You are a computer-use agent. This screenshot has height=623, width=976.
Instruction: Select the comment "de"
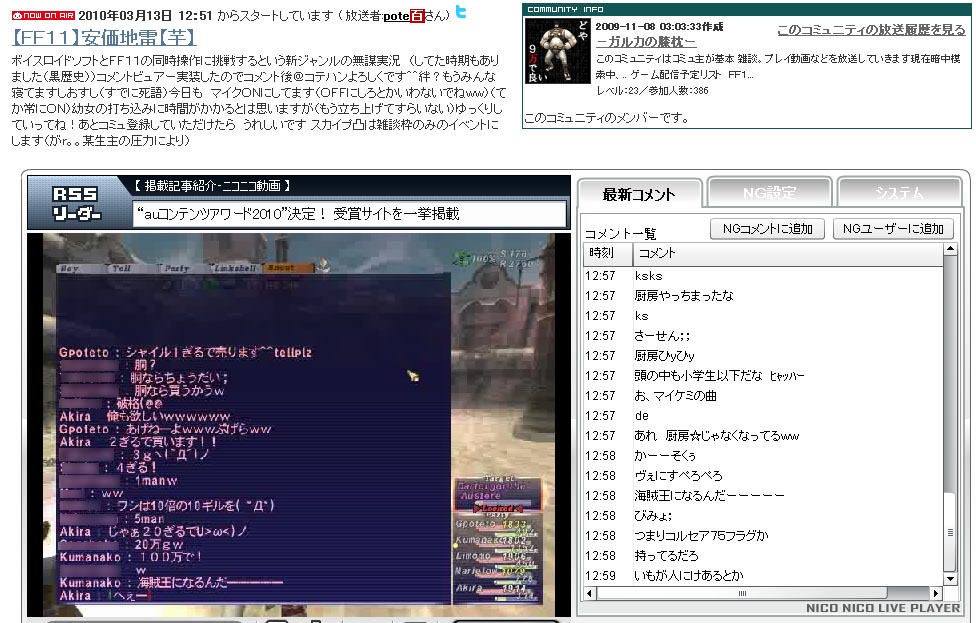point(763,416)
